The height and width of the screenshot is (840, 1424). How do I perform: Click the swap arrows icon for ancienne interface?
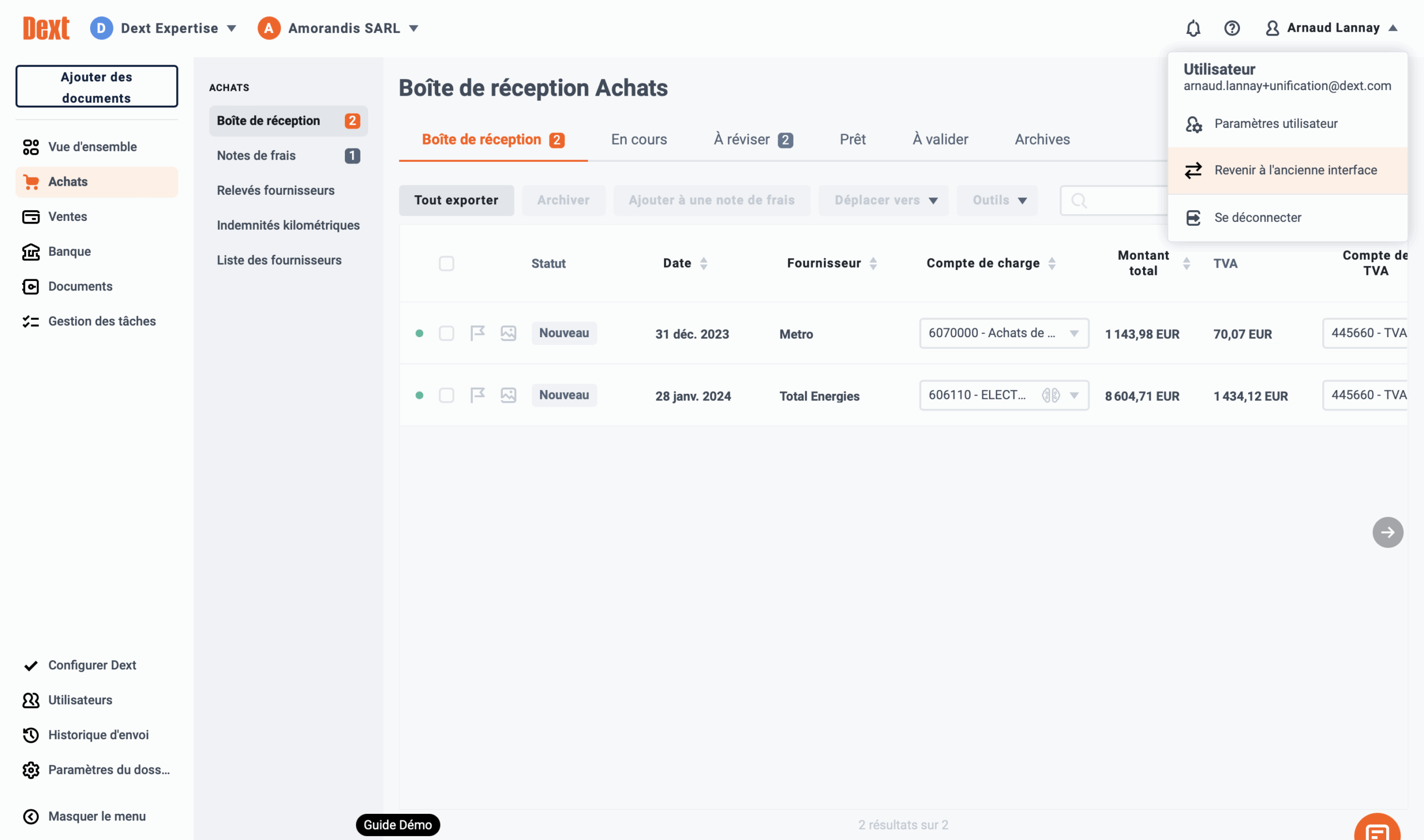pyautogui.click(x=1193, y=170)
